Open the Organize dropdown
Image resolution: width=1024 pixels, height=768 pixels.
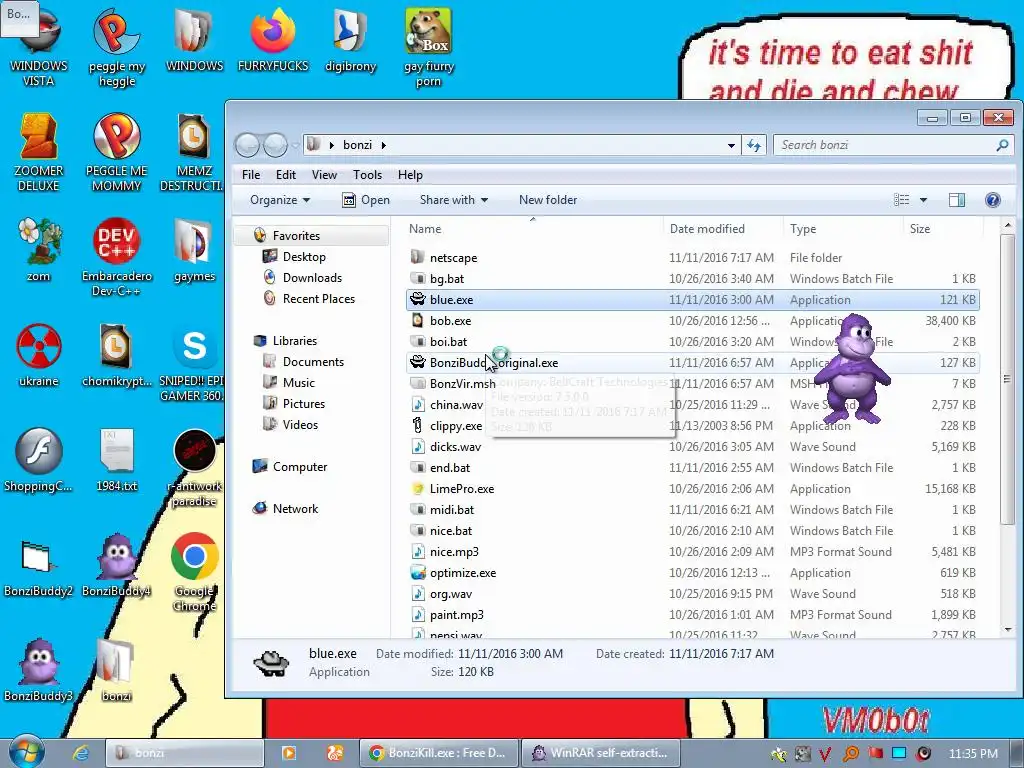click(280, 200)
